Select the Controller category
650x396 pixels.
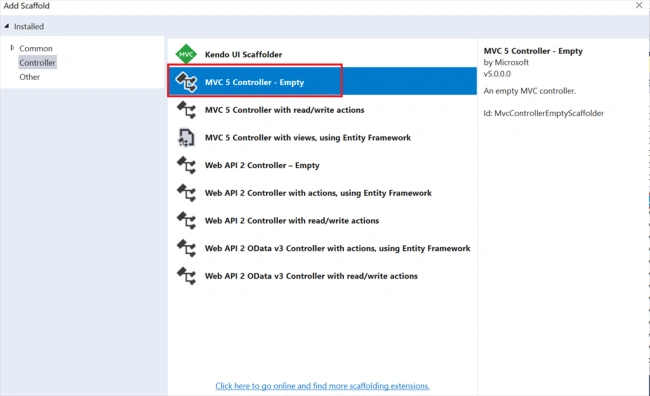37,63
